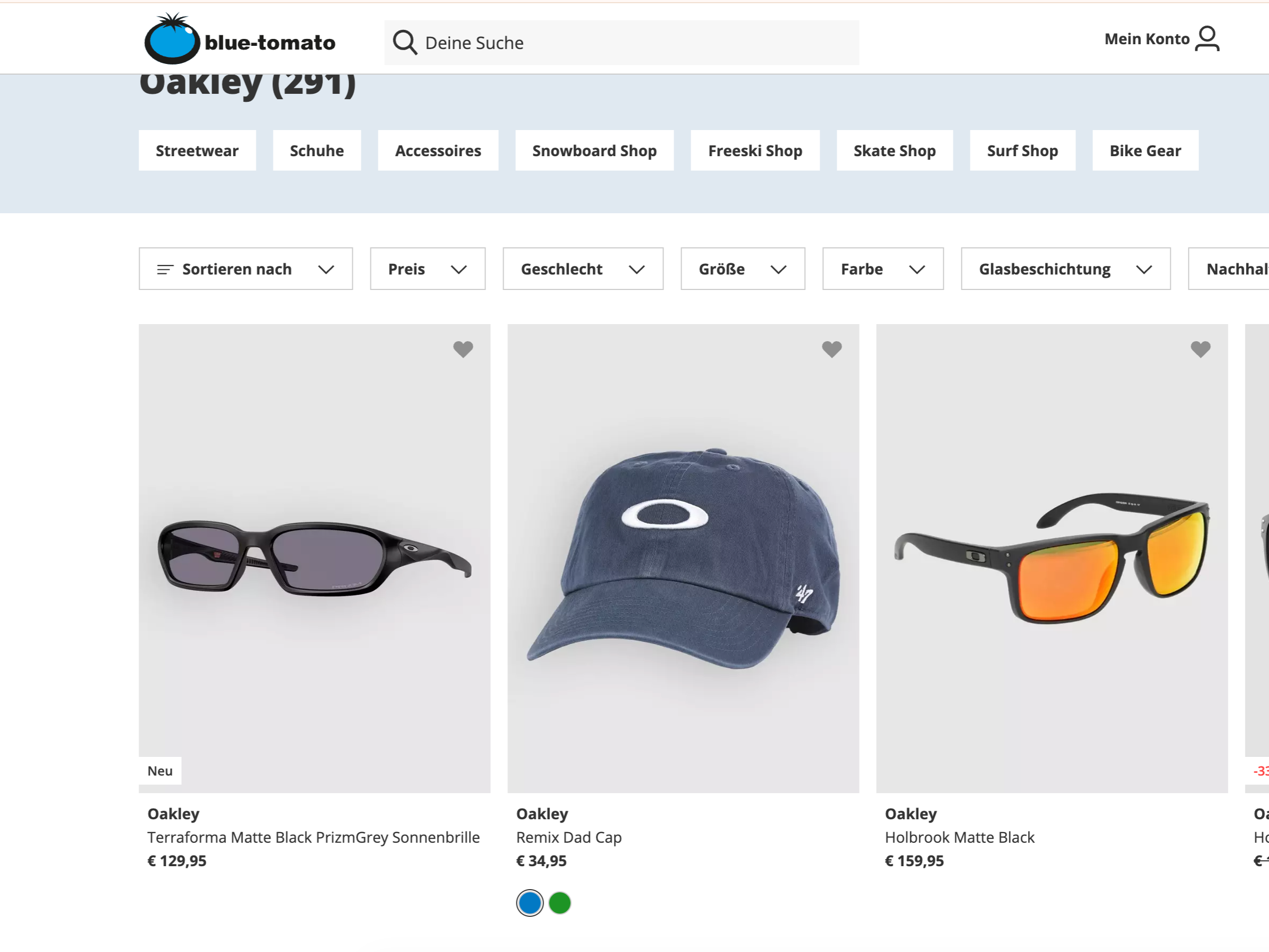Image resolution: width=1269 pixels, height=952 pixels.
Task: Choose the green color swatch for cap
Action: pos(559,902)
